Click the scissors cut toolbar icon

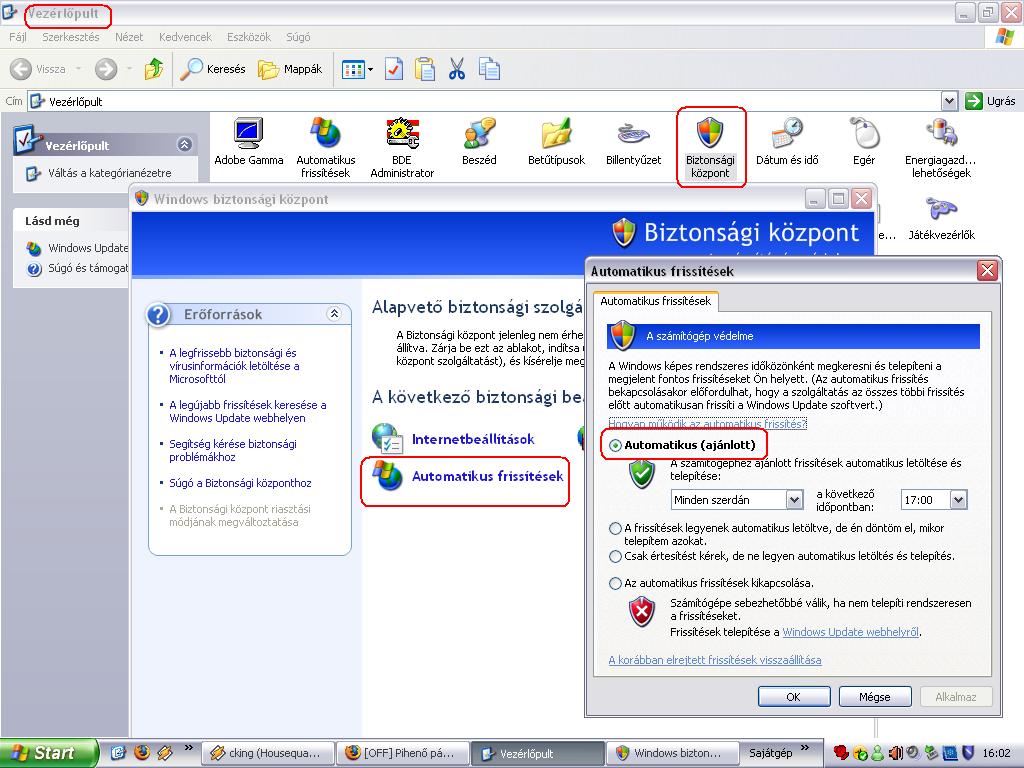click(x=456, y=69)
